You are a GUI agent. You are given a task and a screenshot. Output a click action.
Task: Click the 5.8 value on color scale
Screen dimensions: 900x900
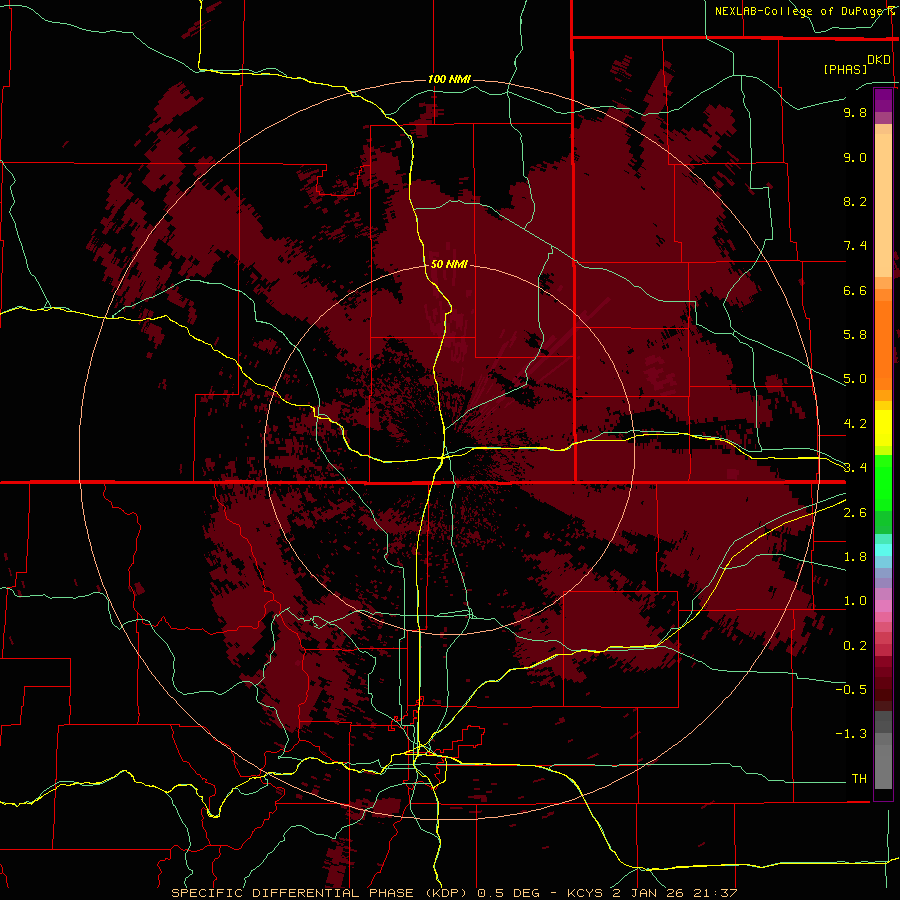(855, 335)
